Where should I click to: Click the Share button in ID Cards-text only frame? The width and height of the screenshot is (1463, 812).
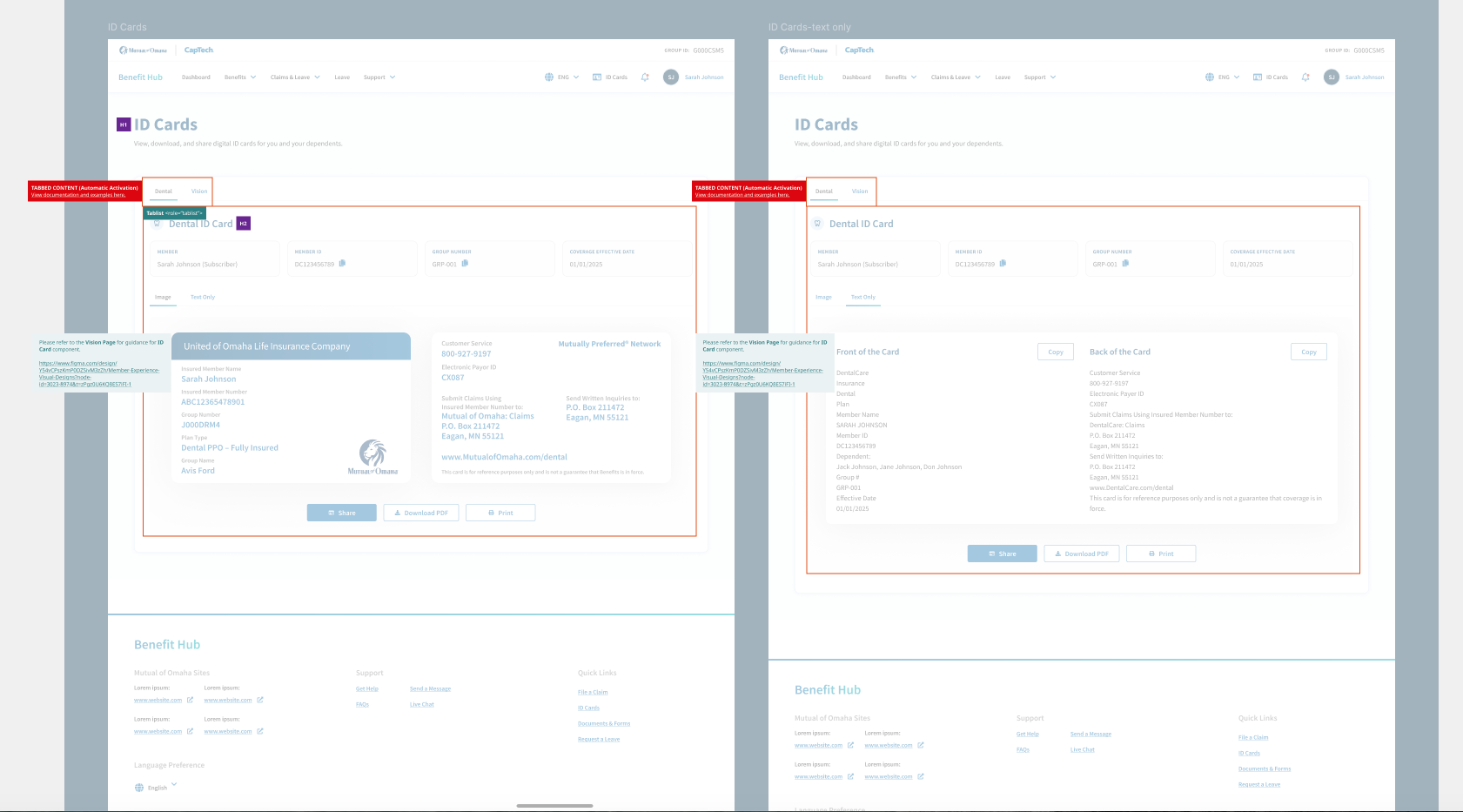[1003, 554]
